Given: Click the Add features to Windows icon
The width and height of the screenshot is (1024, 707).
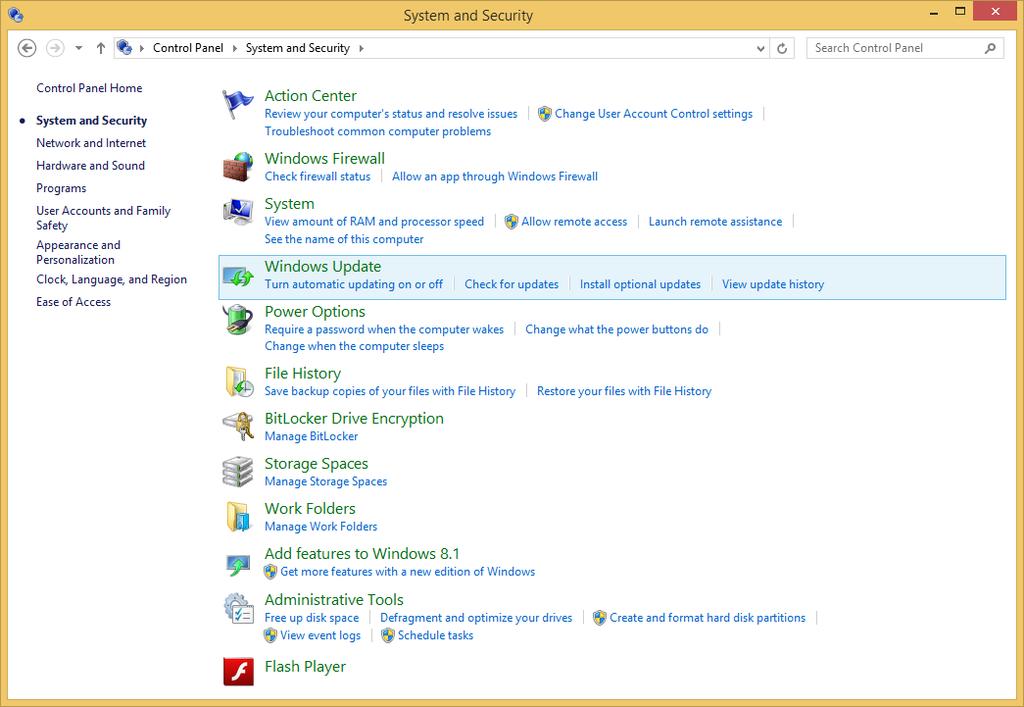Looking at the screenshot, I should click(237, 564).
